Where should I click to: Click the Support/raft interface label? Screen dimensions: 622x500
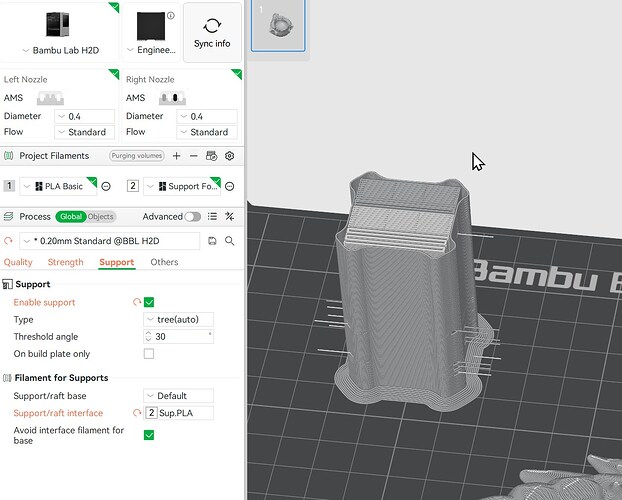[x=58, y=413]
